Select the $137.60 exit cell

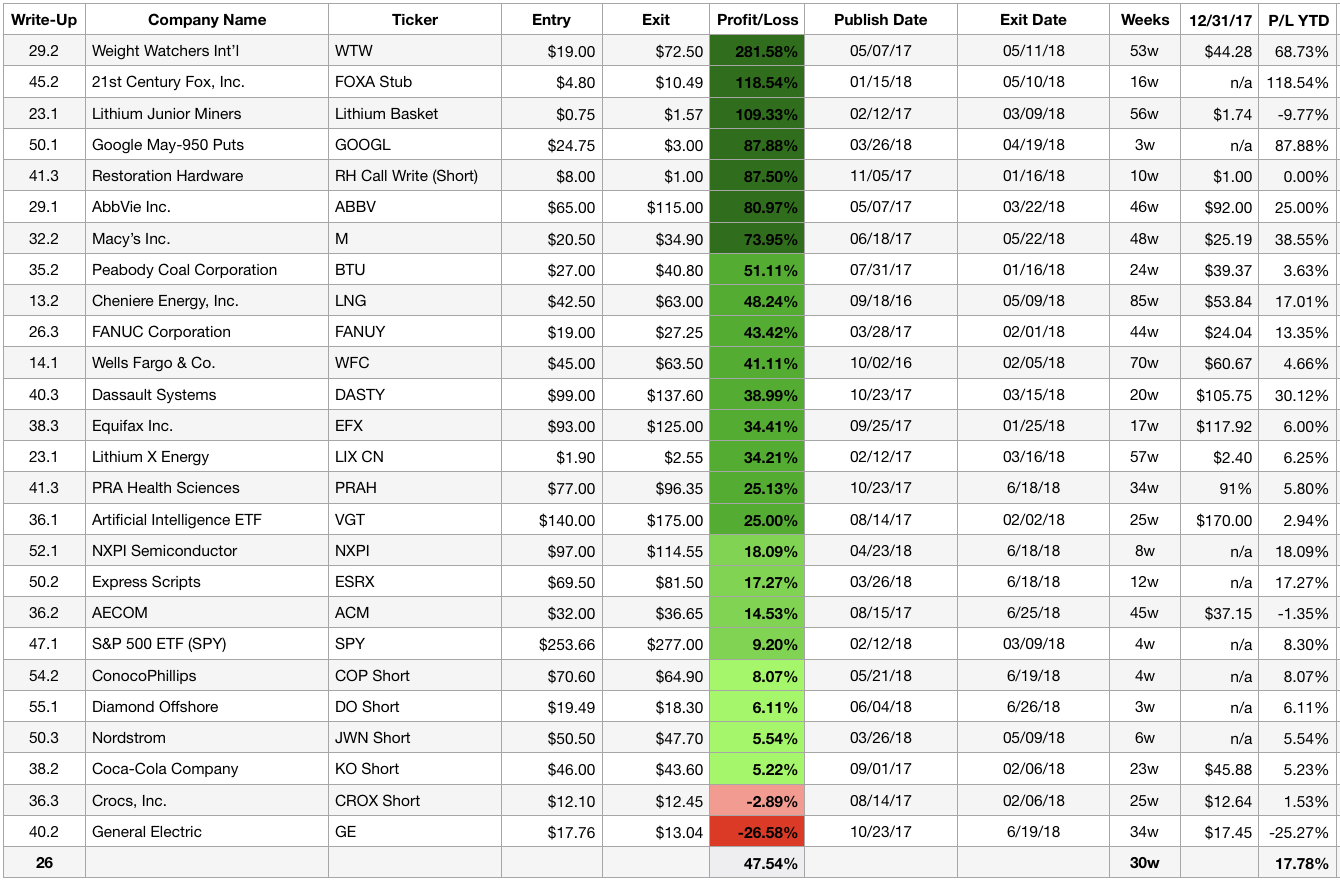tap(656, 395)
